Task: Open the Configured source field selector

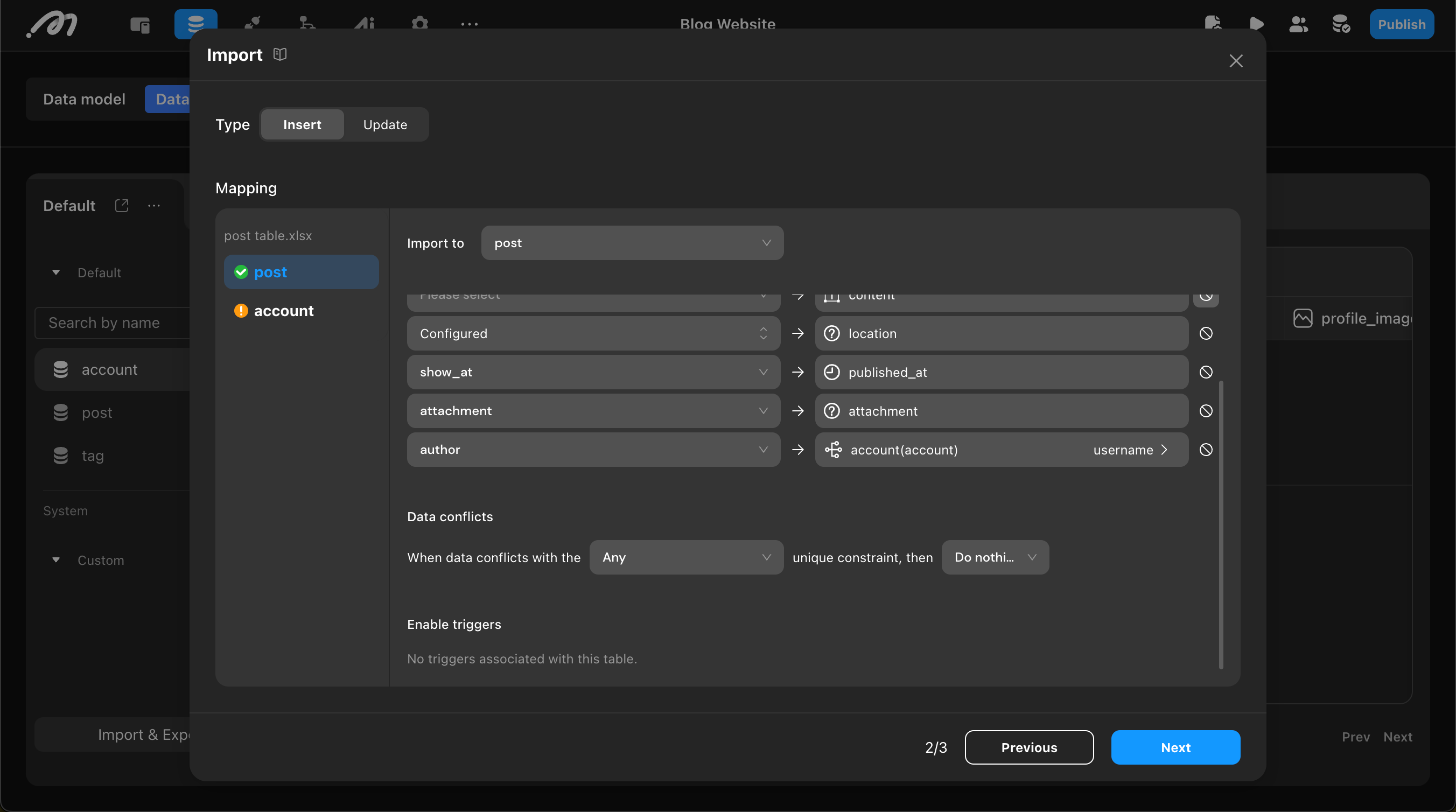Action: (593, 333)
